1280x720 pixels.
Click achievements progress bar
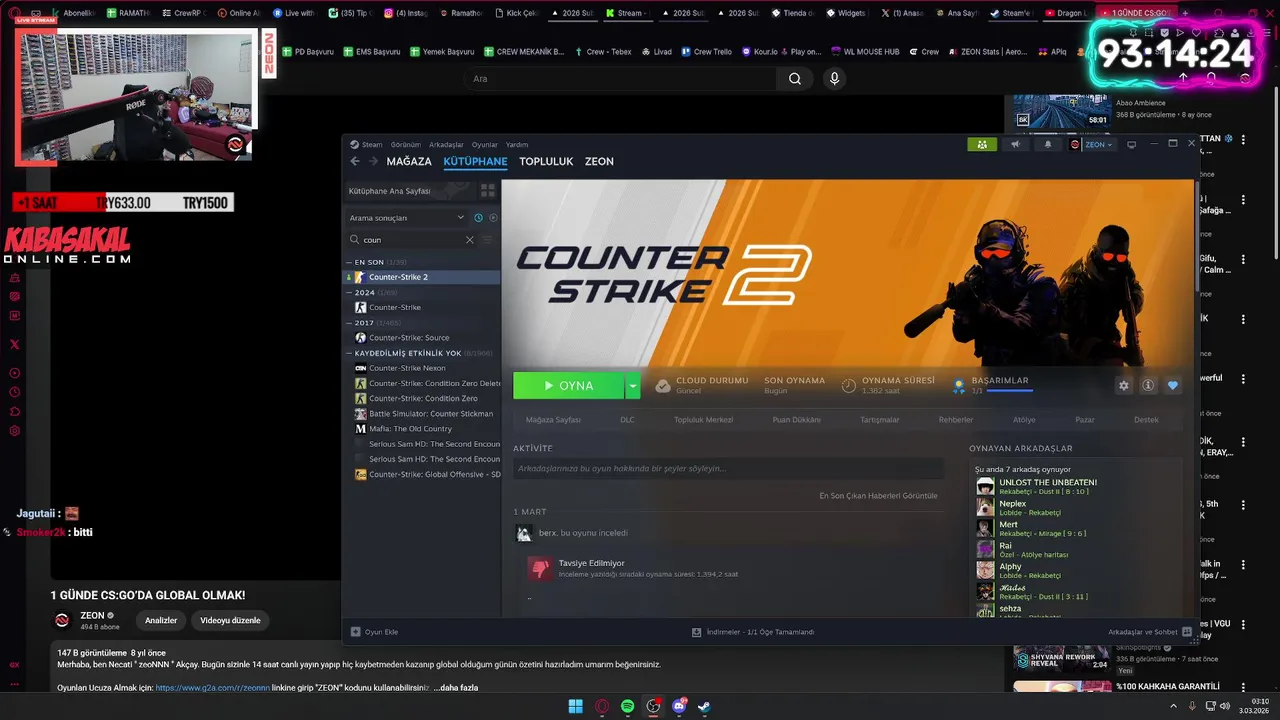coord(1008,391)
